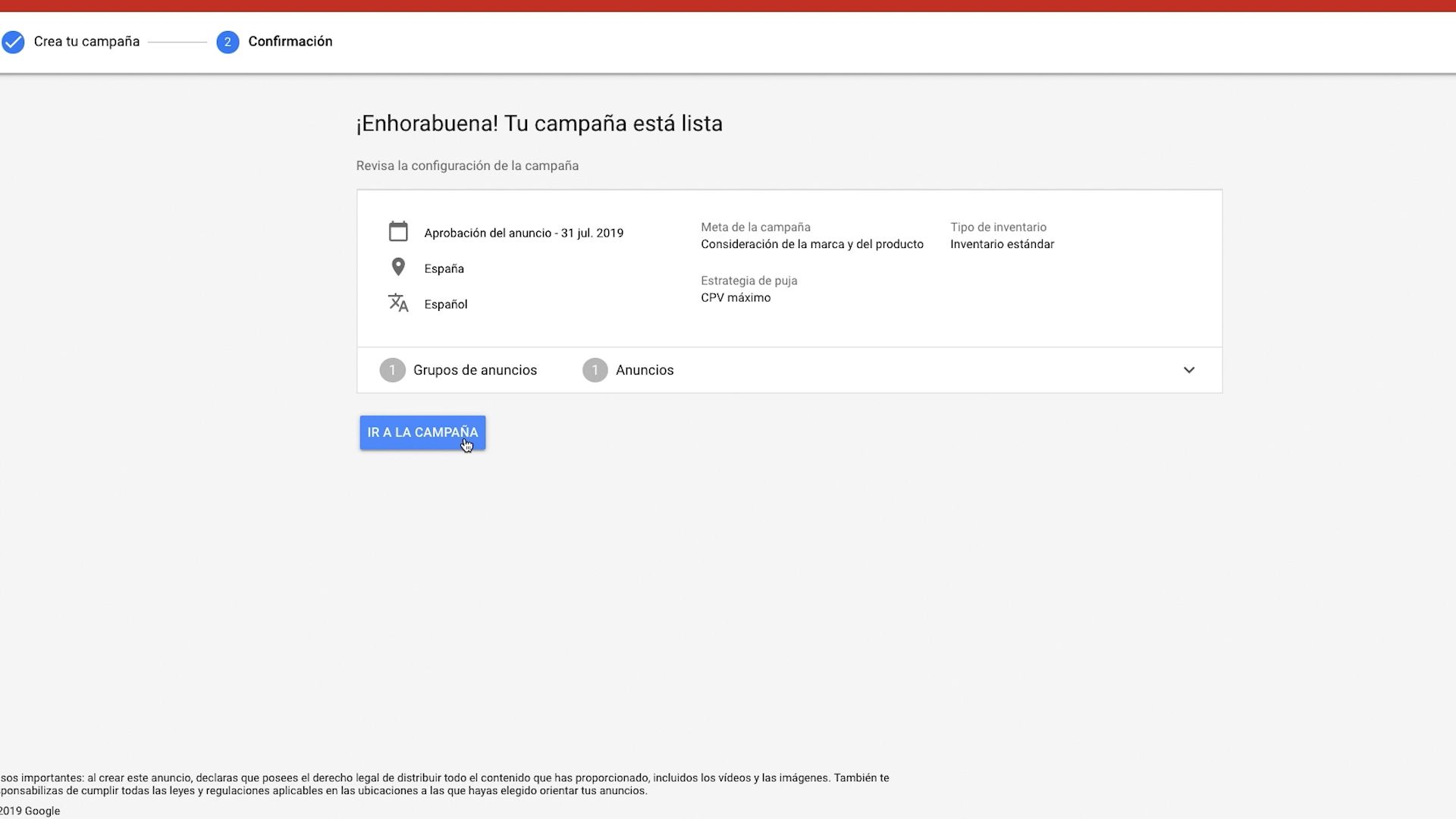This screenshot has height=819, width=1456.
Task: Select the 'Inventario estándar' value
Action: [x=1002, y=244]
